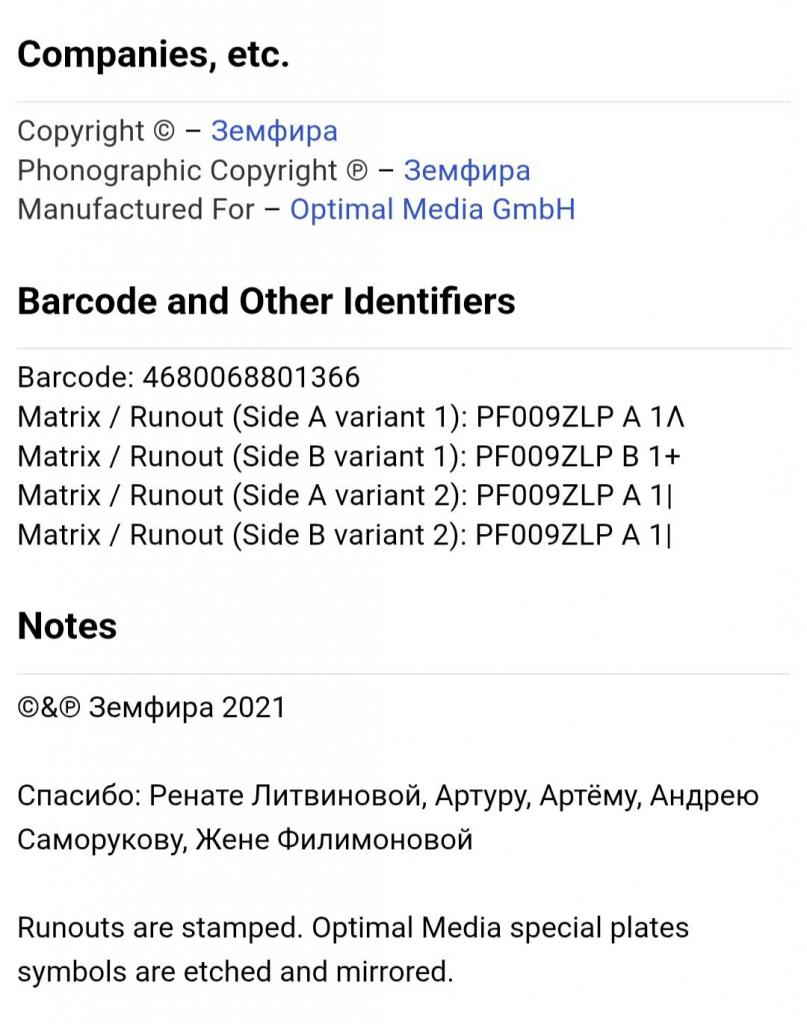The image size is (807, 1024).
Task: Click the Side B variant 2 matrix line
Action: tap(345, 535)
